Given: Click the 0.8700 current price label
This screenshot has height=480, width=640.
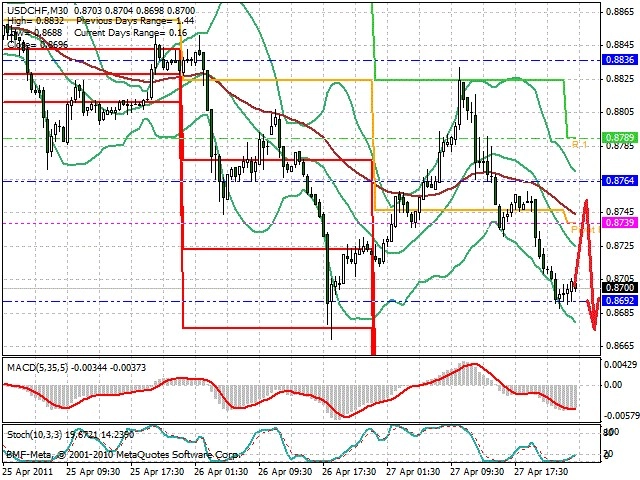Looking at the screenshot, I should click(x=620, y=288).
